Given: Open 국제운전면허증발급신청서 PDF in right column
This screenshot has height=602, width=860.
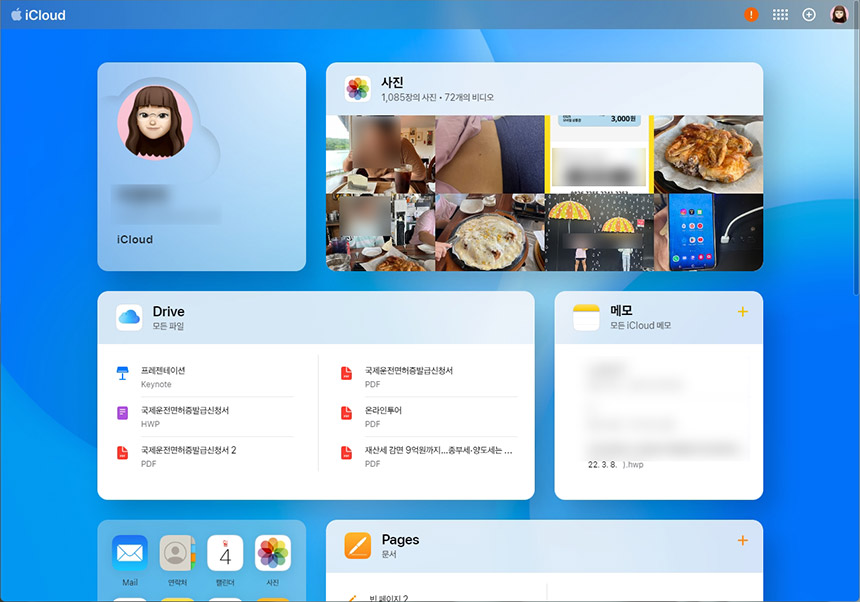Looking at the screenshot, I should coord(428,377).
